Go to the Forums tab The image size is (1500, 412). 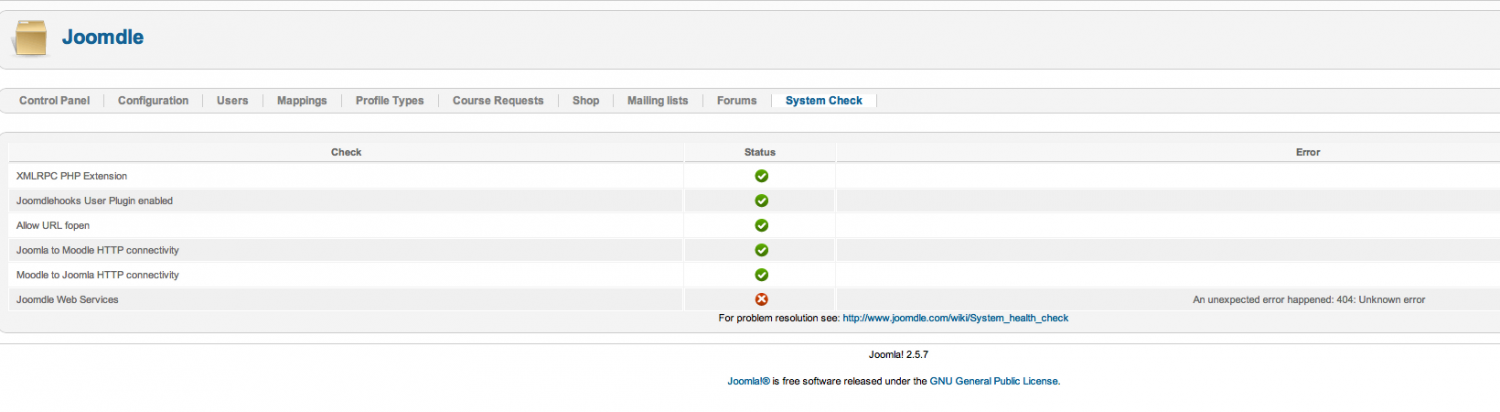(x=737, y=101)
